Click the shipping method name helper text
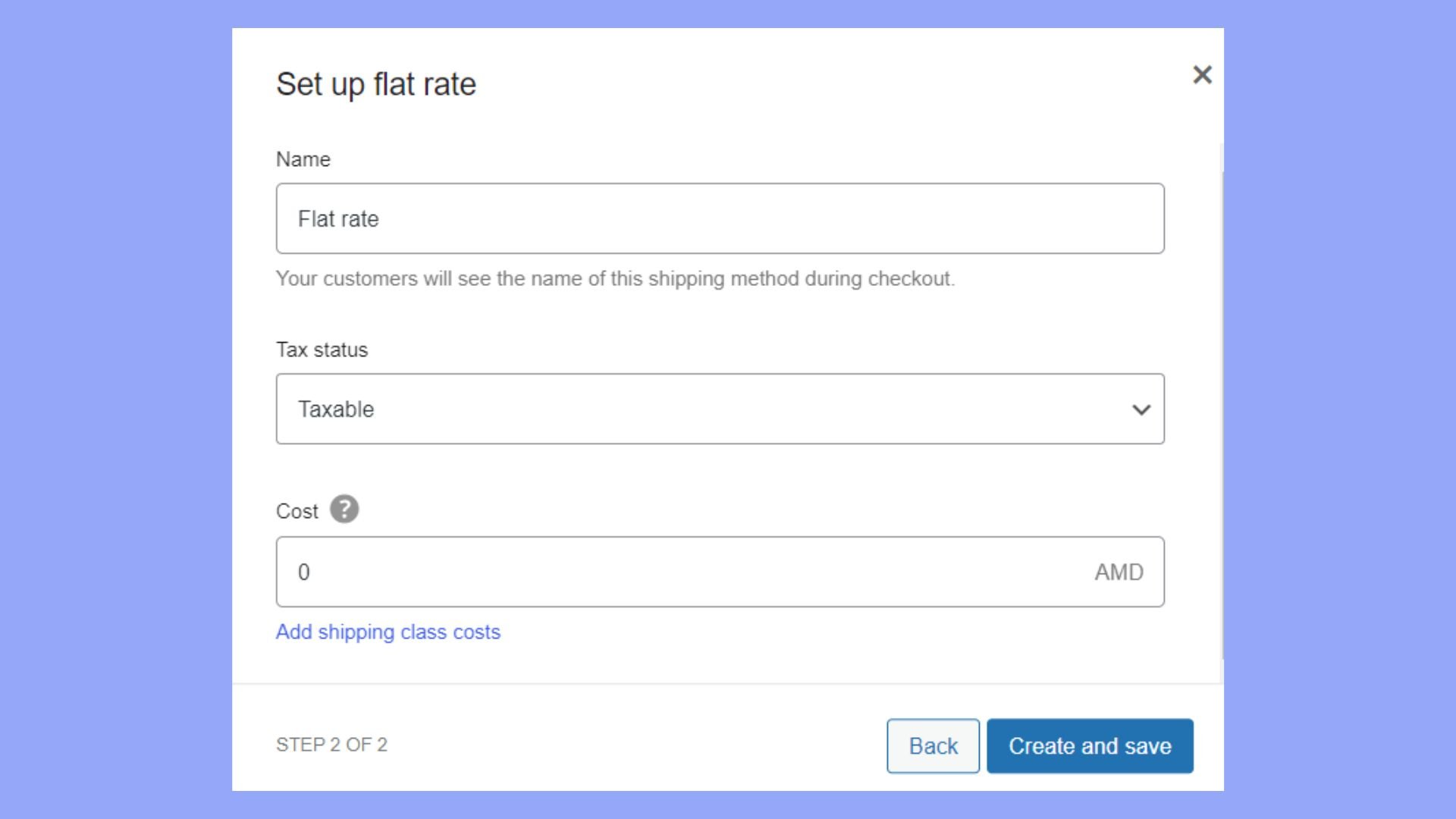1456x819 pixels. 615,279
